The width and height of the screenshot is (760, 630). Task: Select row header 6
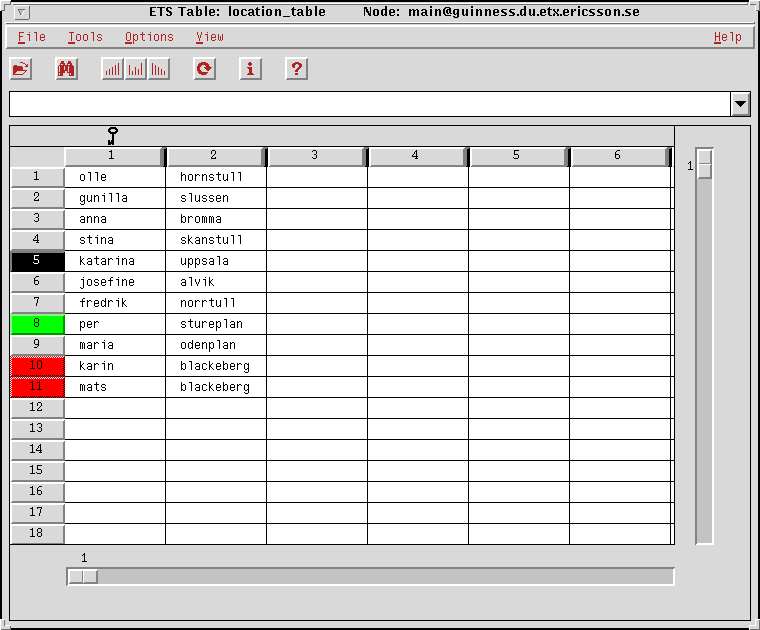[37, 282]
